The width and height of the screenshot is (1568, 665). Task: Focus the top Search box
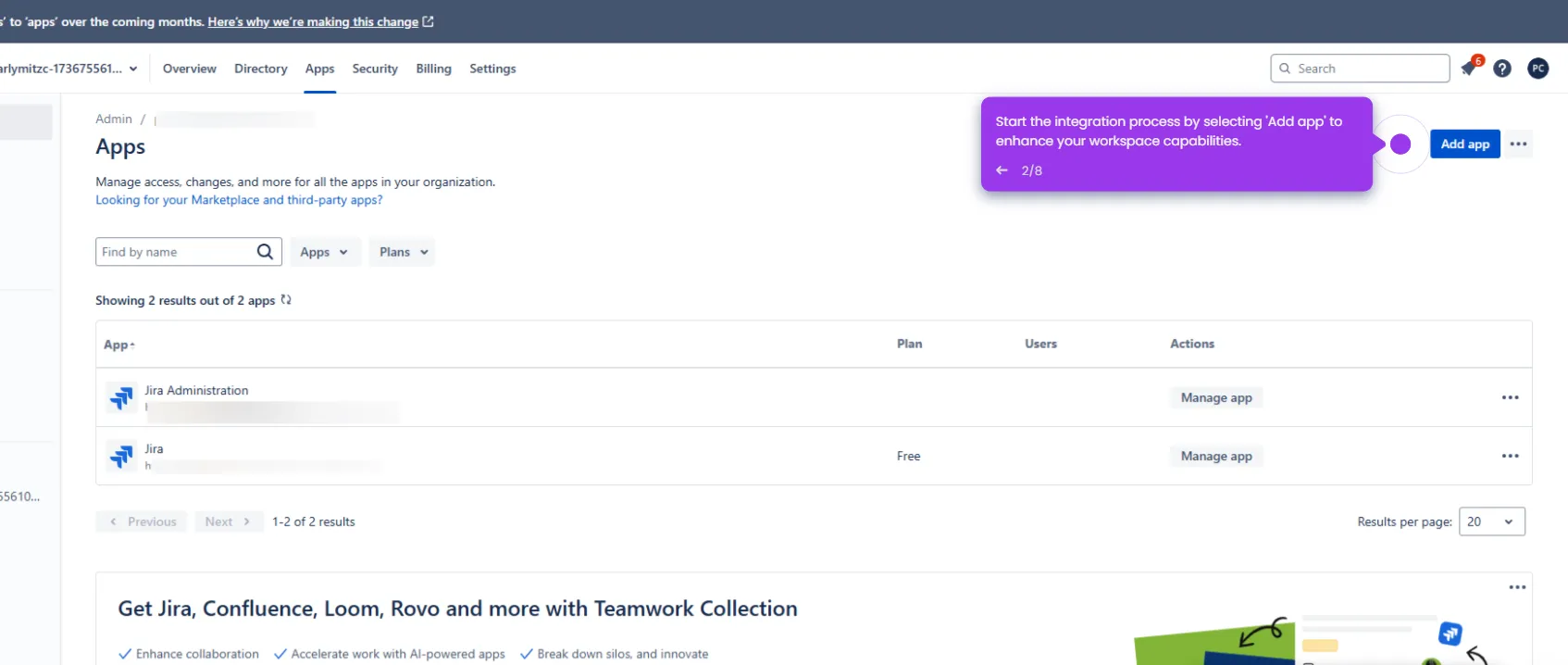pyautogui.click(x=1360, y=69)
